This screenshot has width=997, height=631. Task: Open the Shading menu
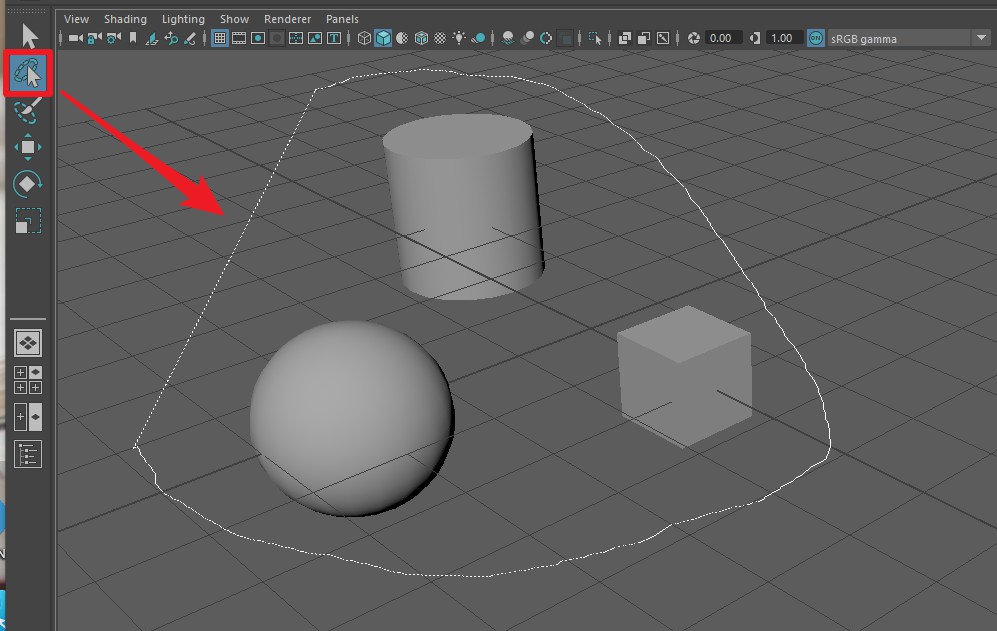[x=125, y=19]
